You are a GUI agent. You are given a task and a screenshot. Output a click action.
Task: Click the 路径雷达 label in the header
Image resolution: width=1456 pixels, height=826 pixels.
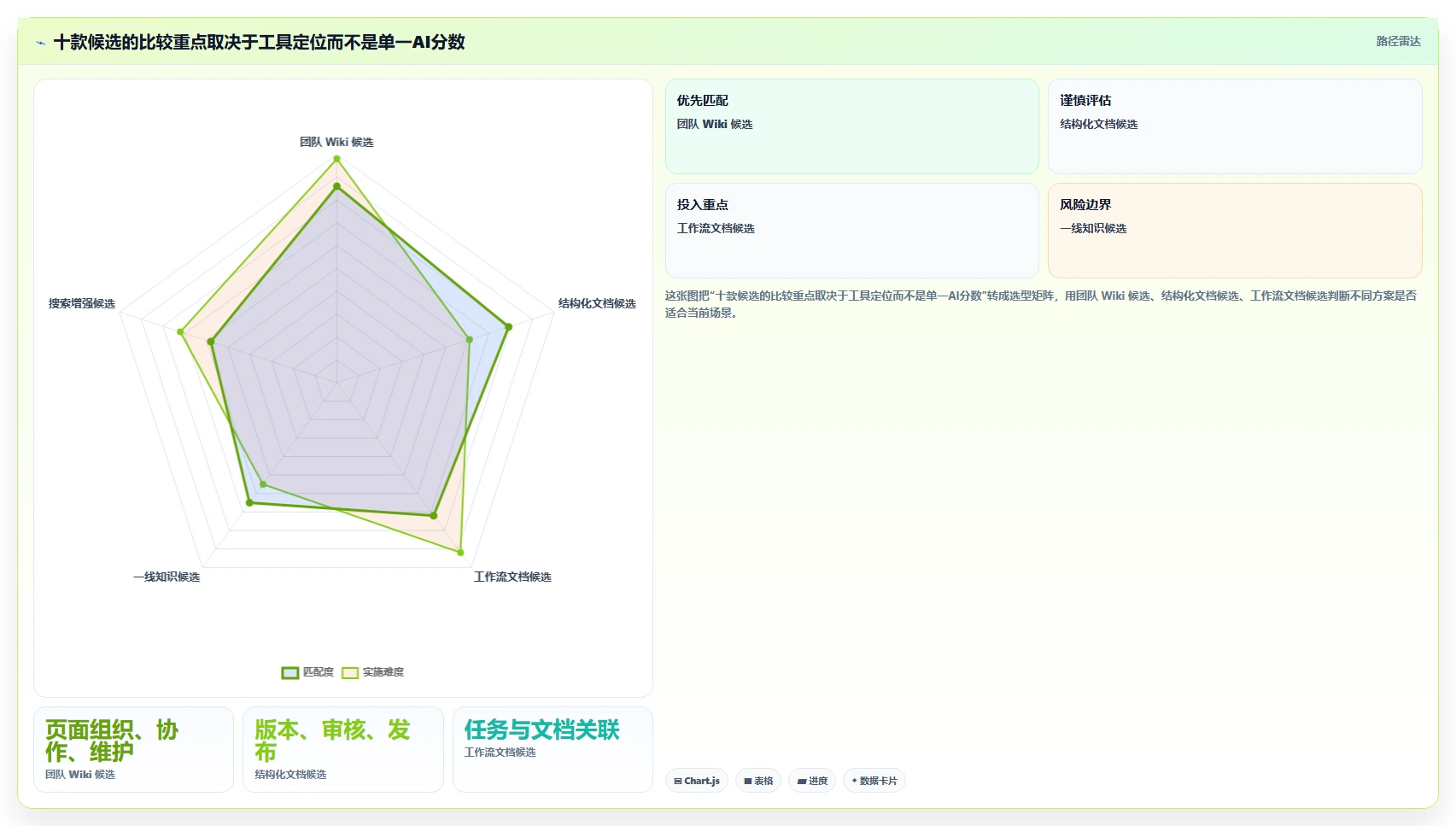coord(1398,41)
